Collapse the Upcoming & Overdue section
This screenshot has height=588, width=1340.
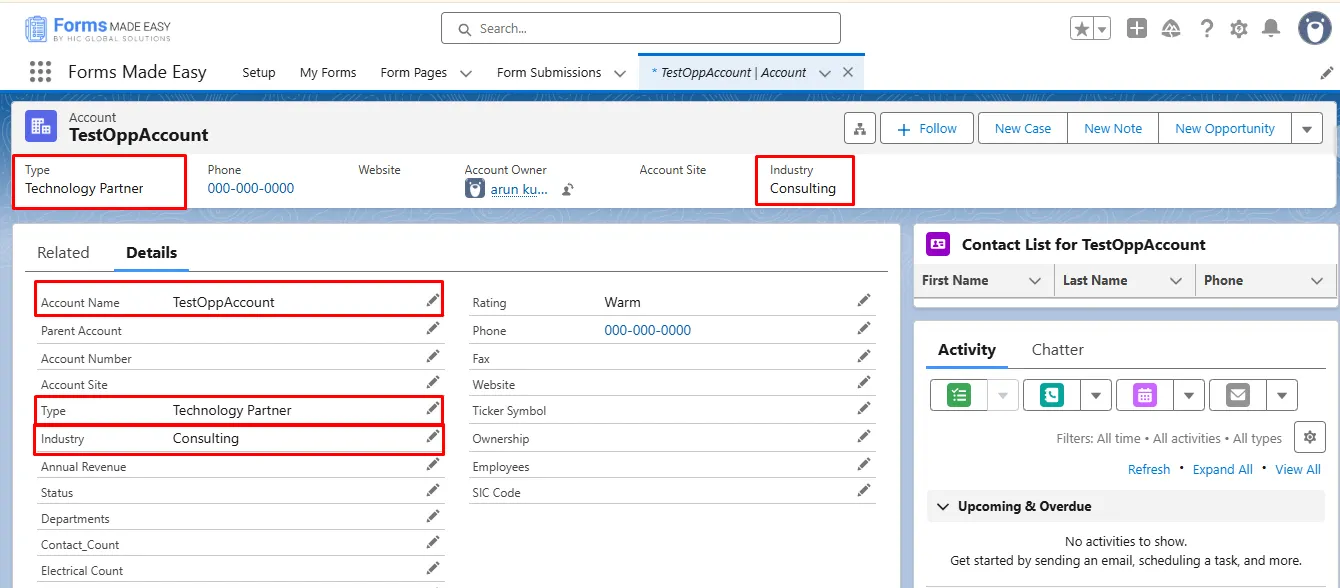pos(942,507)
